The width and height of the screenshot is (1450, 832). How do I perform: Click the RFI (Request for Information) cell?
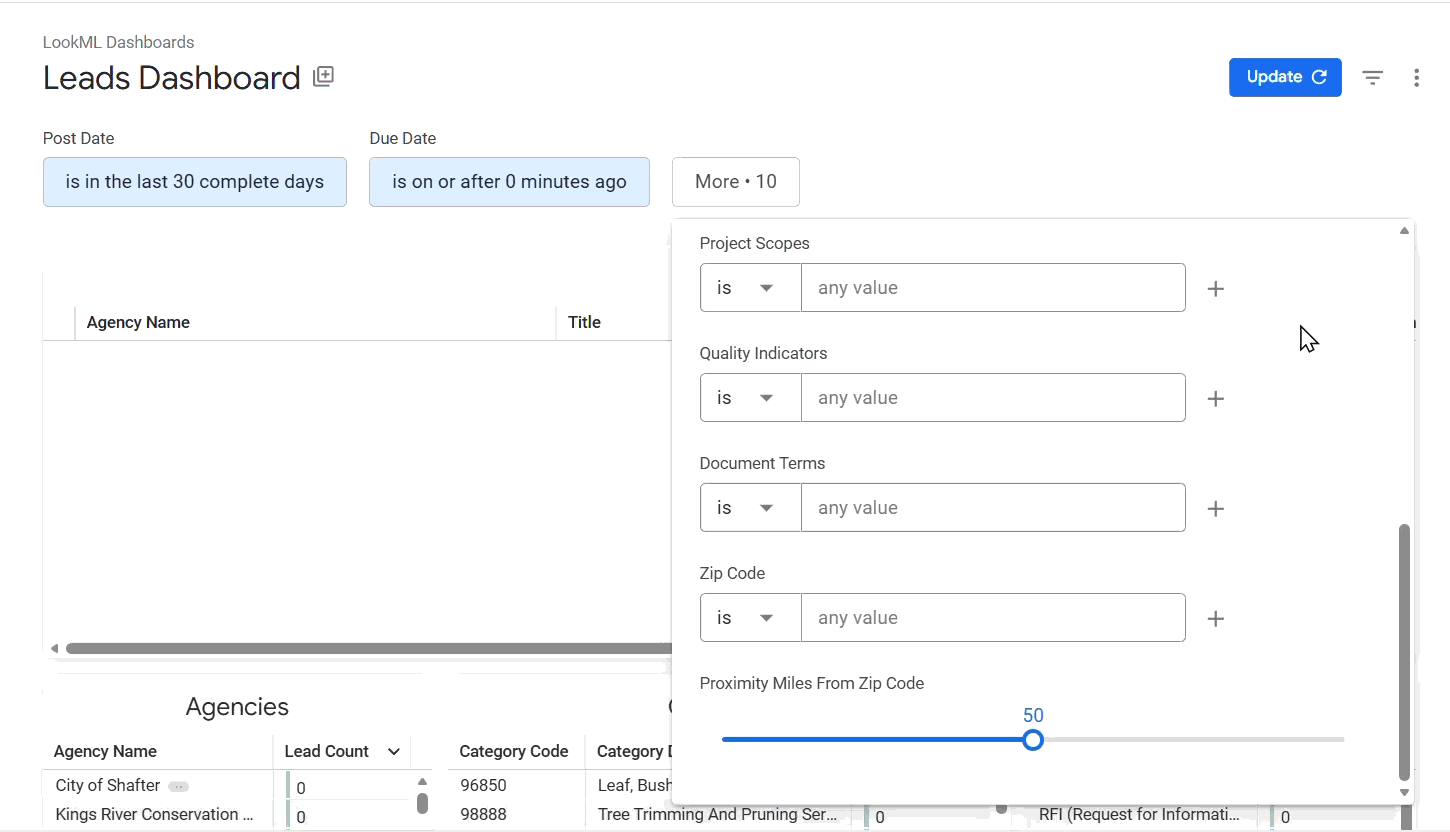coord(1139,815)
